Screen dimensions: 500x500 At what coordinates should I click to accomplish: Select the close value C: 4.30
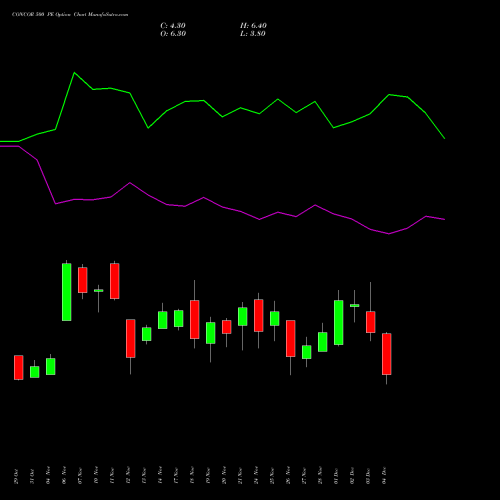173,26
